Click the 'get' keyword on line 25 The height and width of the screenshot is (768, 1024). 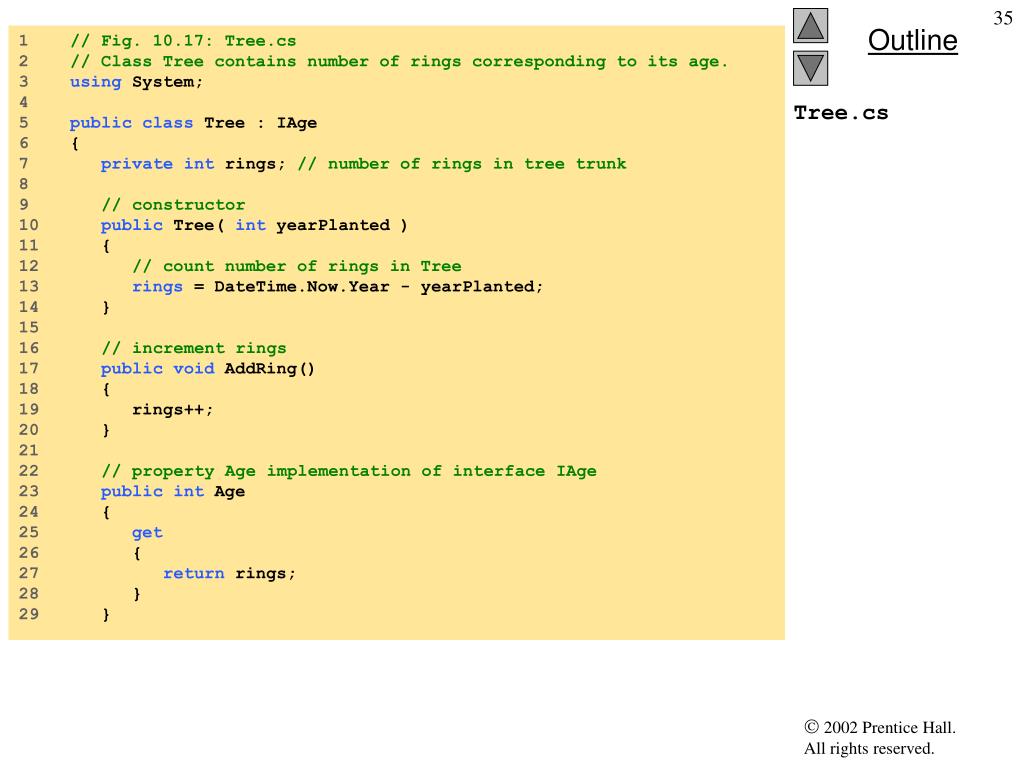147,532
